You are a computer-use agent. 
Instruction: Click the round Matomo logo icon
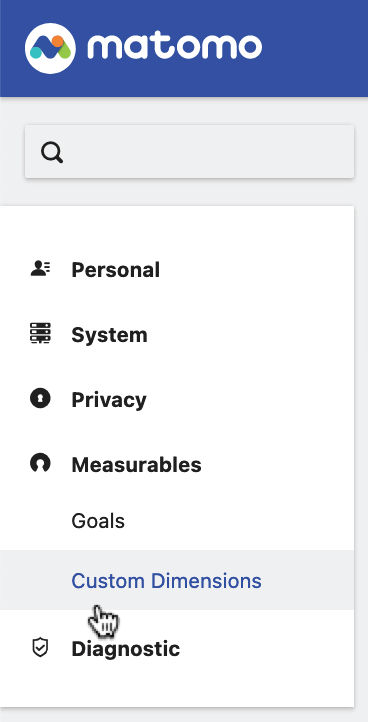pos(50,48)
